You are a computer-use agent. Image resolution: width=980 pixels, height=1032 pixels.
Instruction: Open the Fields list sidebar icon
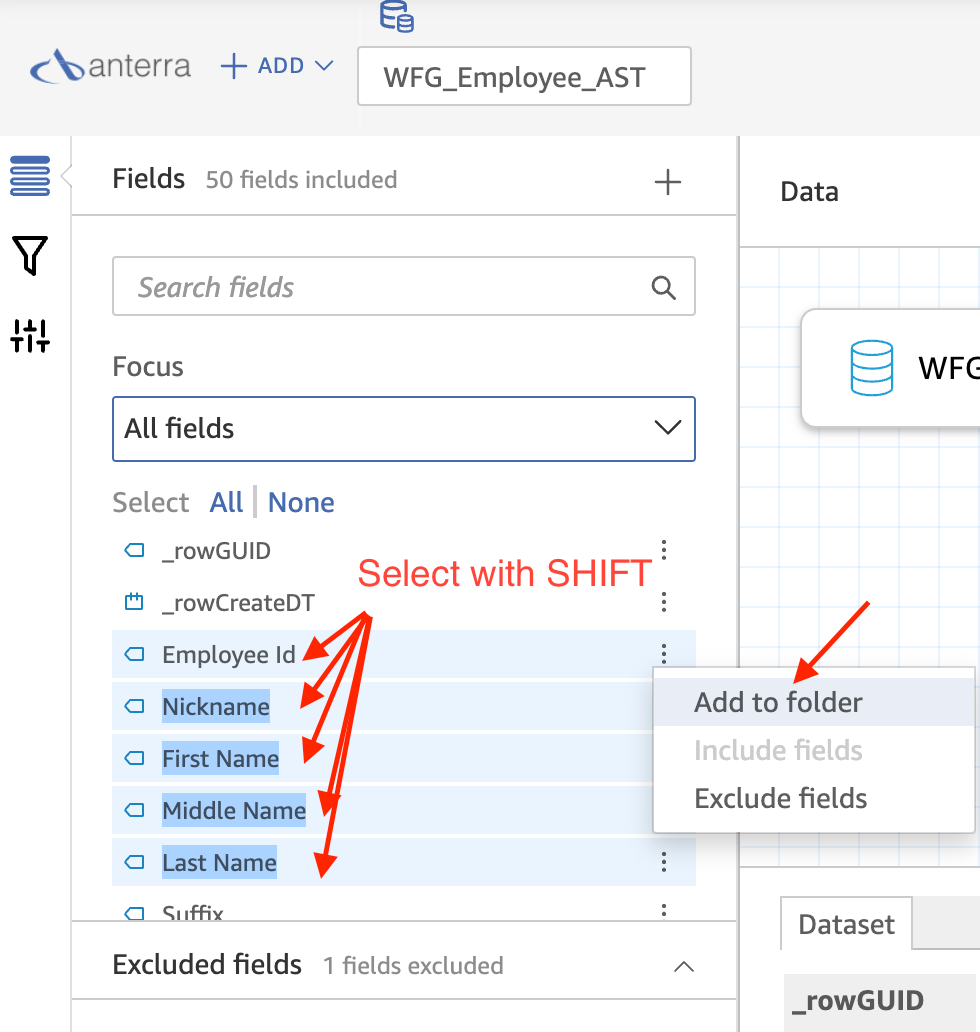pos(30,176)
